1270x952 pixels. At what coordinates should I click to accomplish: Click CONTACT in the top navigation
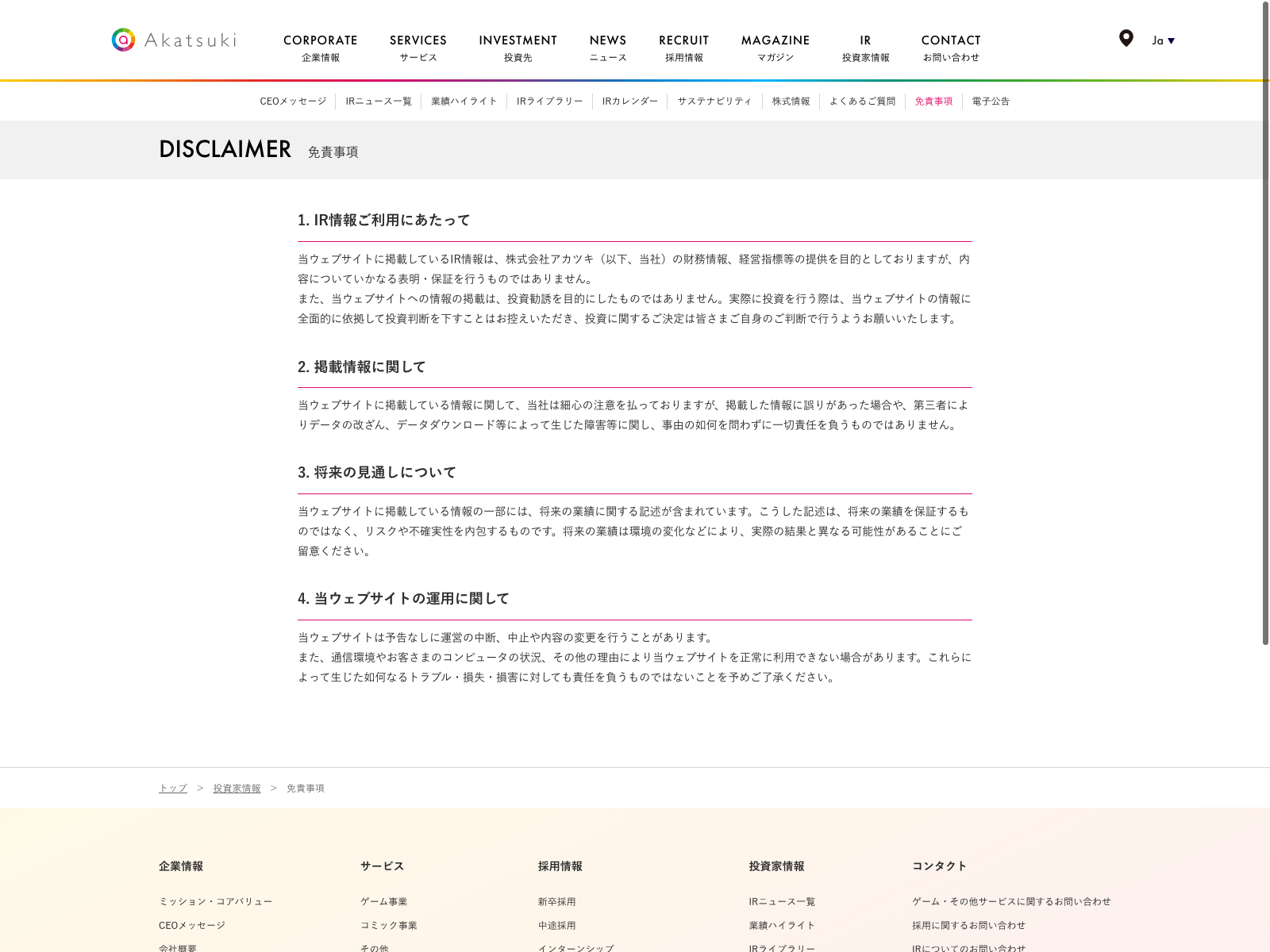pyautogui.click(x=951, y=47)
